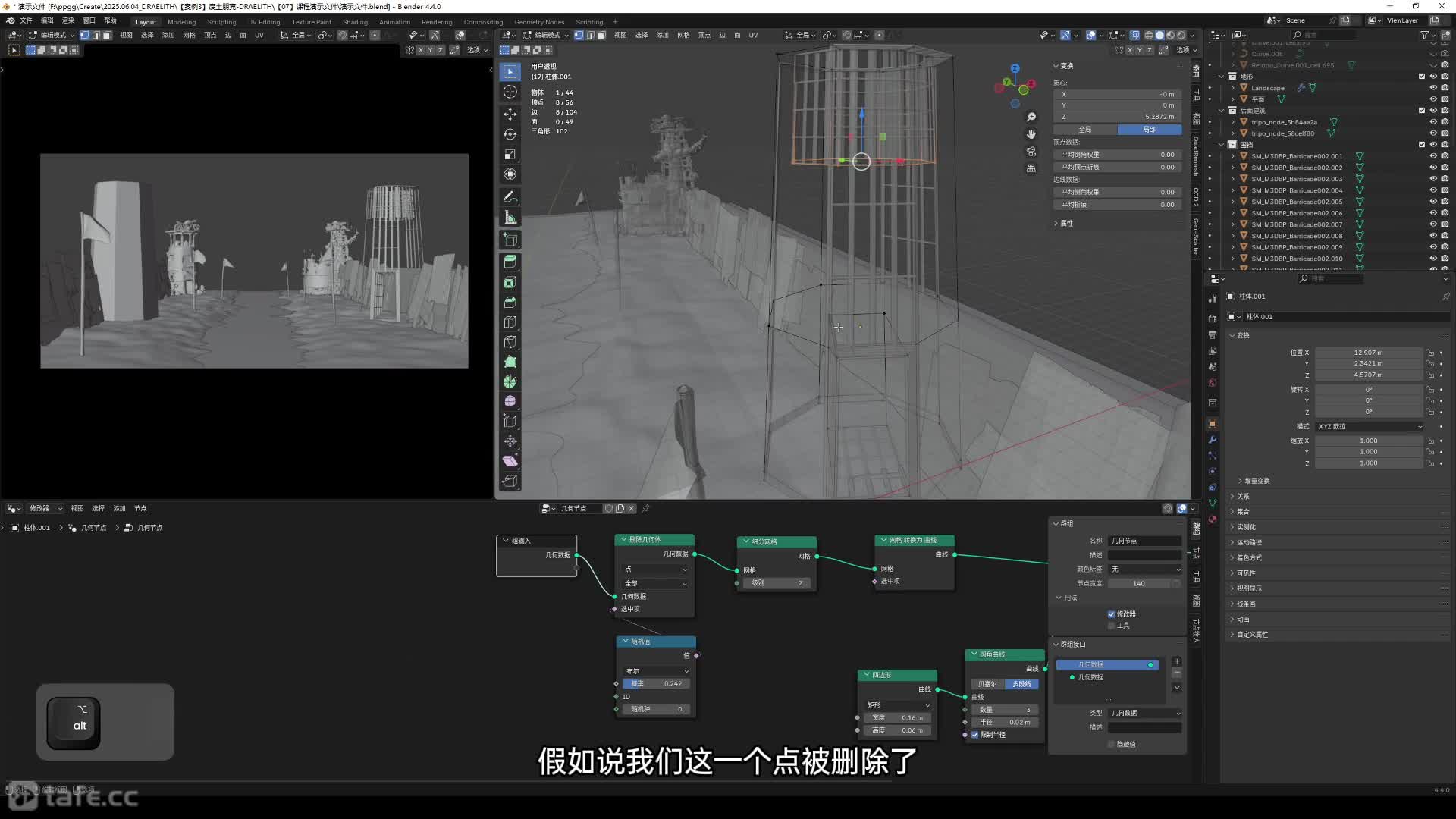
Task: Select the Smooth vertices tool
Action: coord(510,401)
